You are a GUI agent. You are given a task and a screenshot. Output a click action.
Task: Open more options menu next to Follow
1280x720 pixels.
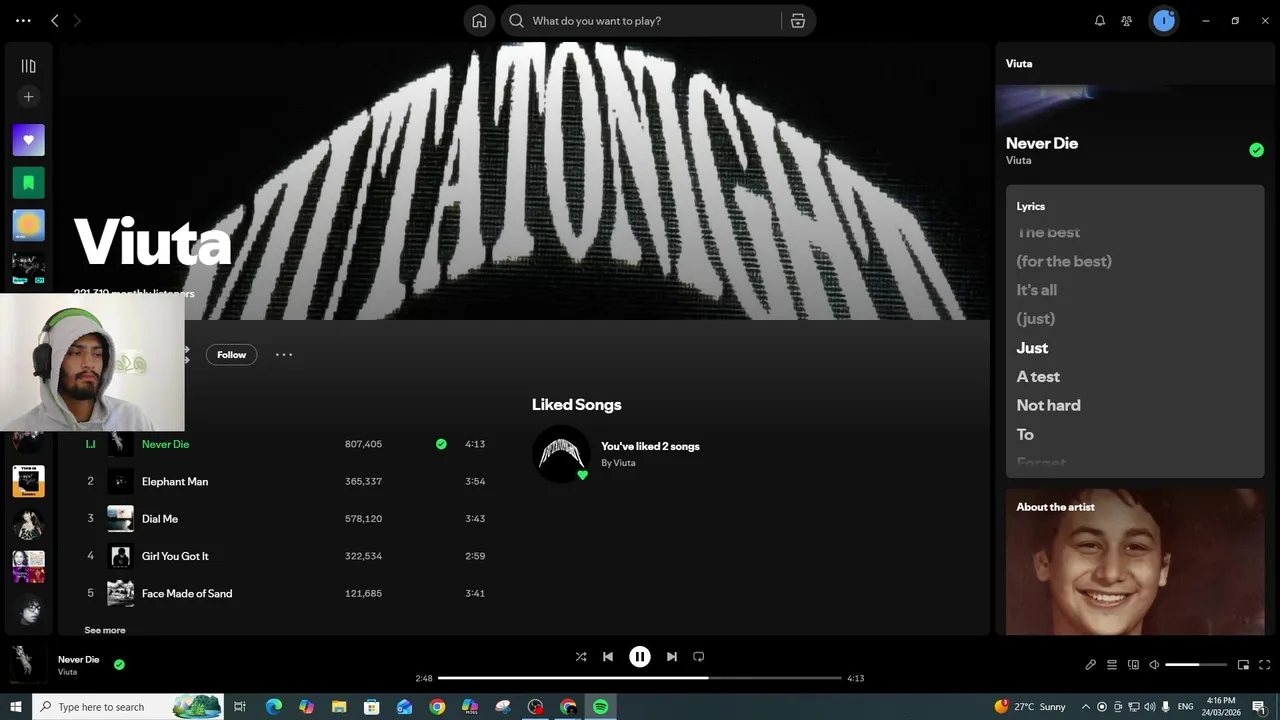pyautogui.click(x=284, y=355)
